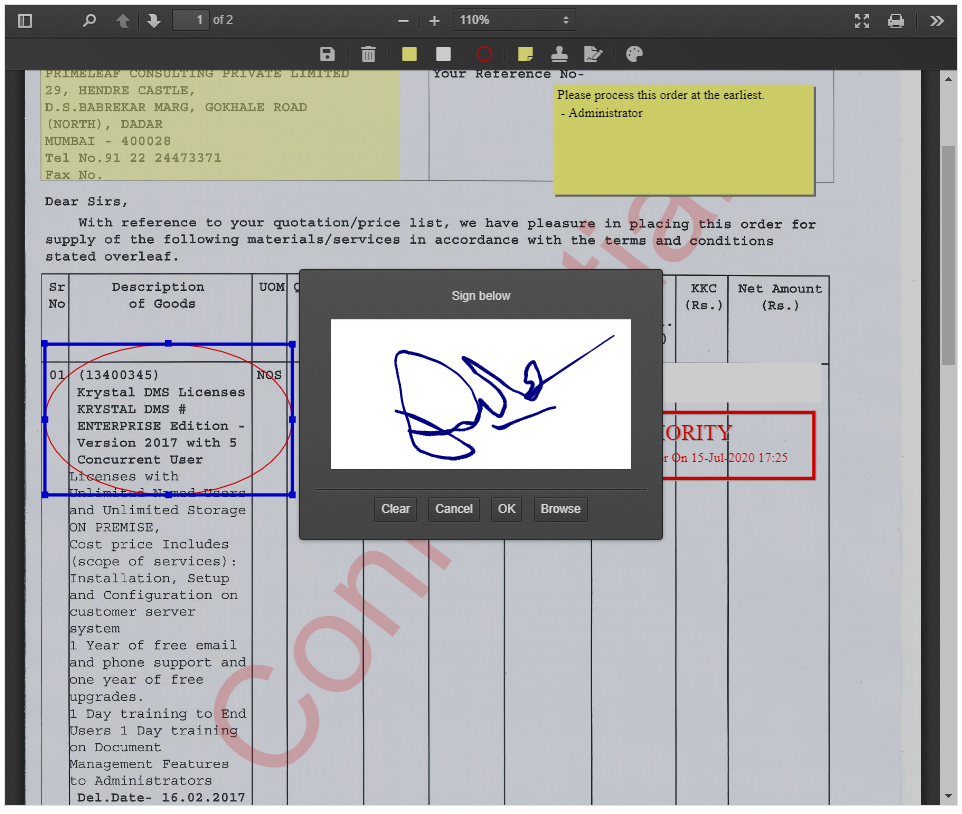Delete annotation with the trash icon

click(368, 54)
